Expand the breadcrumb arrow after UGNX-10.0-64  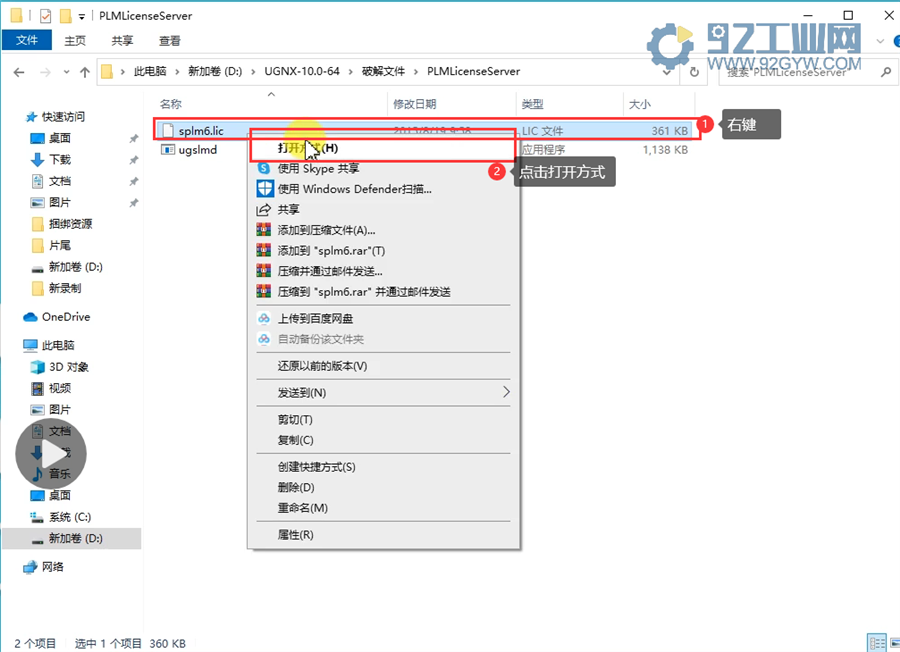350,72
